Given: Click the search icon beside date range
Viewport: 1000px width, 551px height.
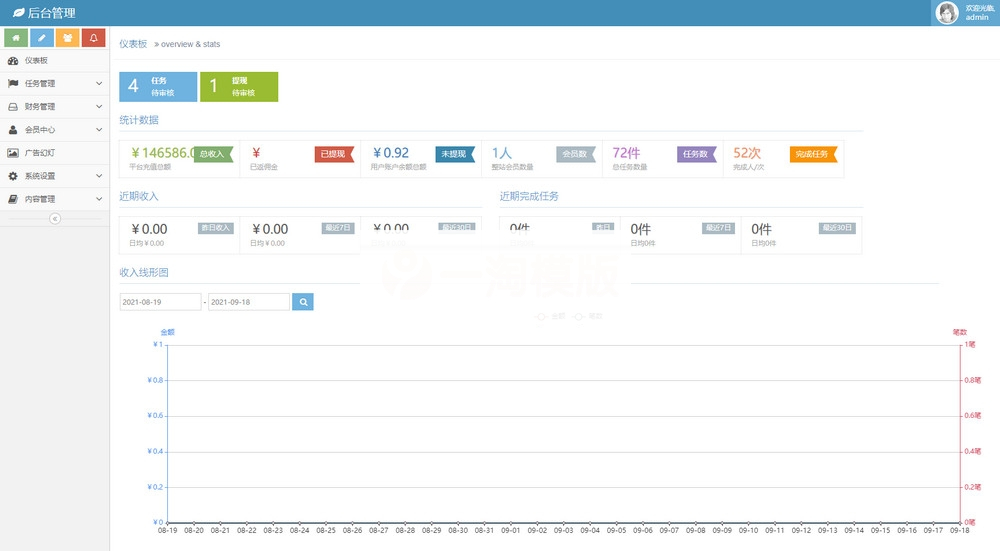Looking at the screenshot, I should [303, 301].
